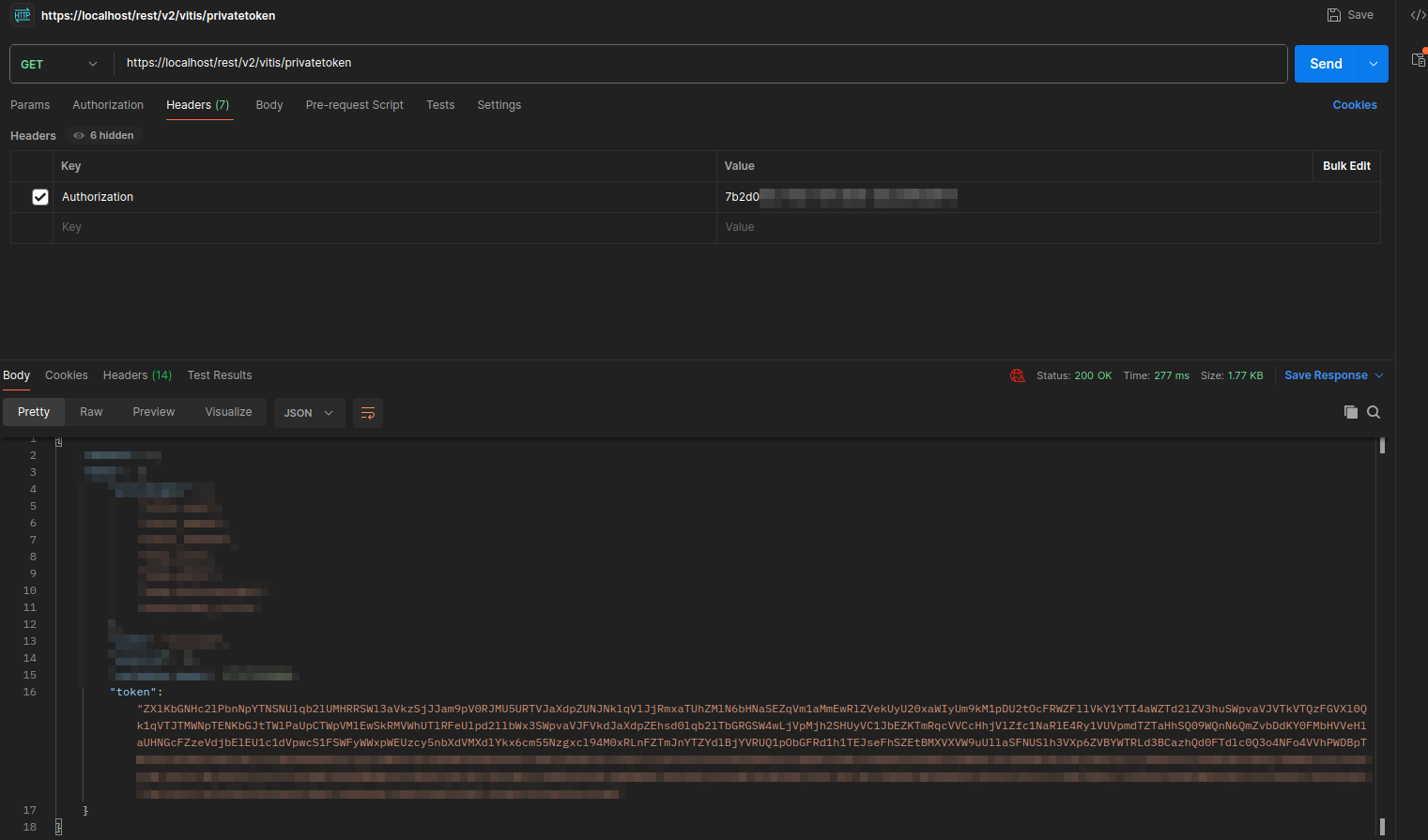Click the Value column header

coord(740,166)
